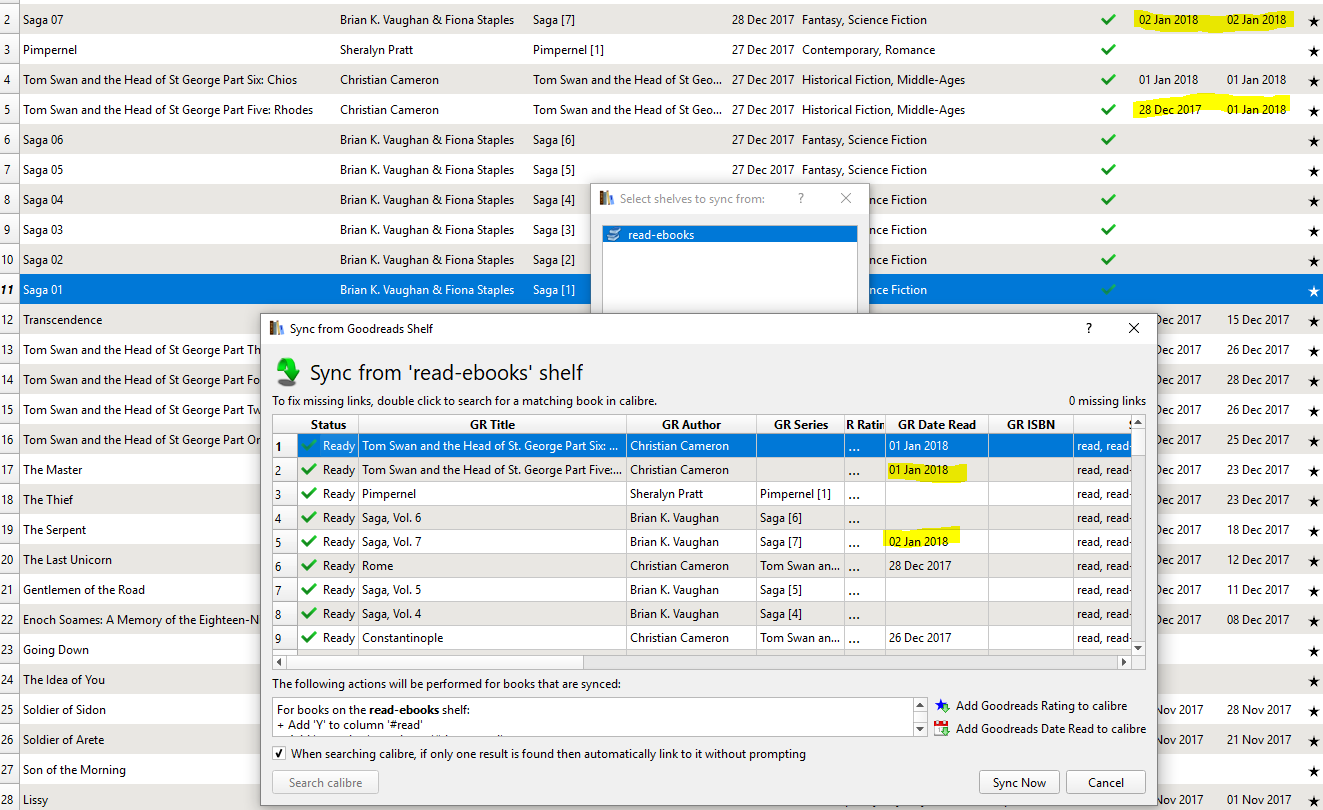Click the "The Serpent" title in the library
Image resolution: width=1323 pixels, height=810 pixels.
click(55, 530)
